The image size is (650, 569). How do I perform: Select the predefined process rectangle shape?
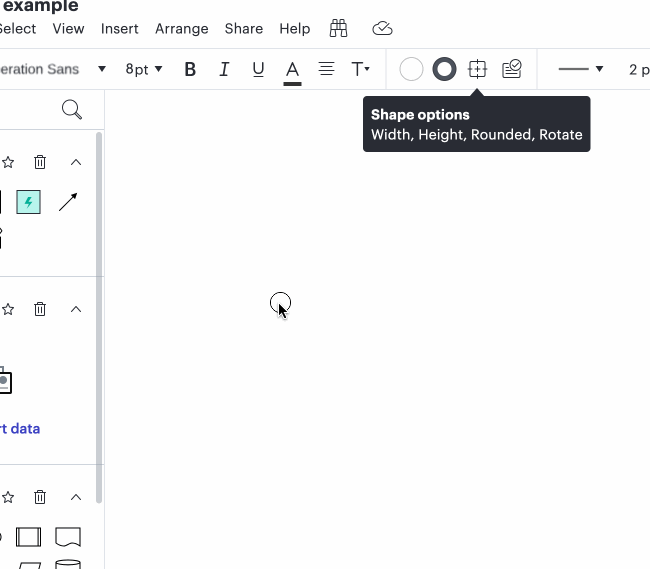[28, 537]
